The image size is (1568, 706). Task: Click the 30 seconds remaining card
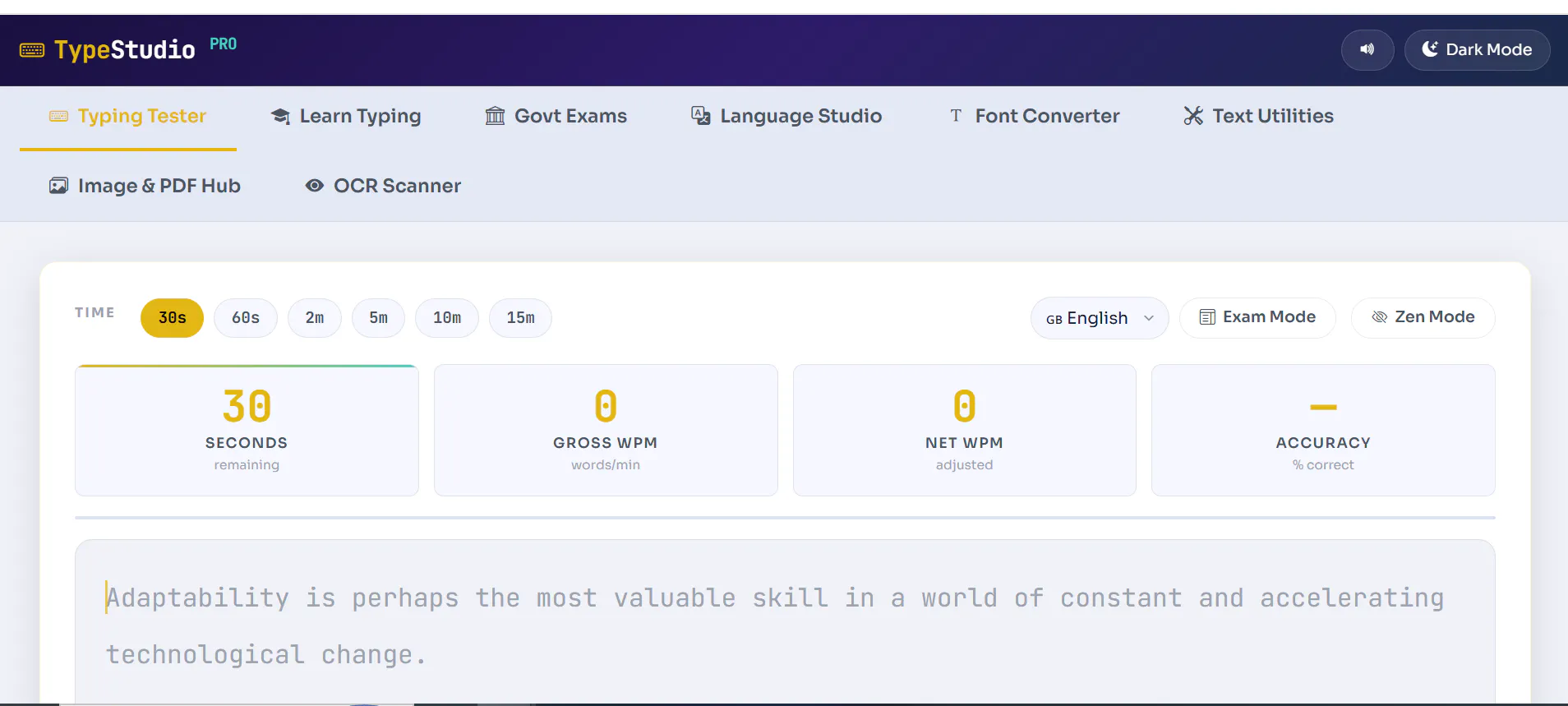pos(247,430)
